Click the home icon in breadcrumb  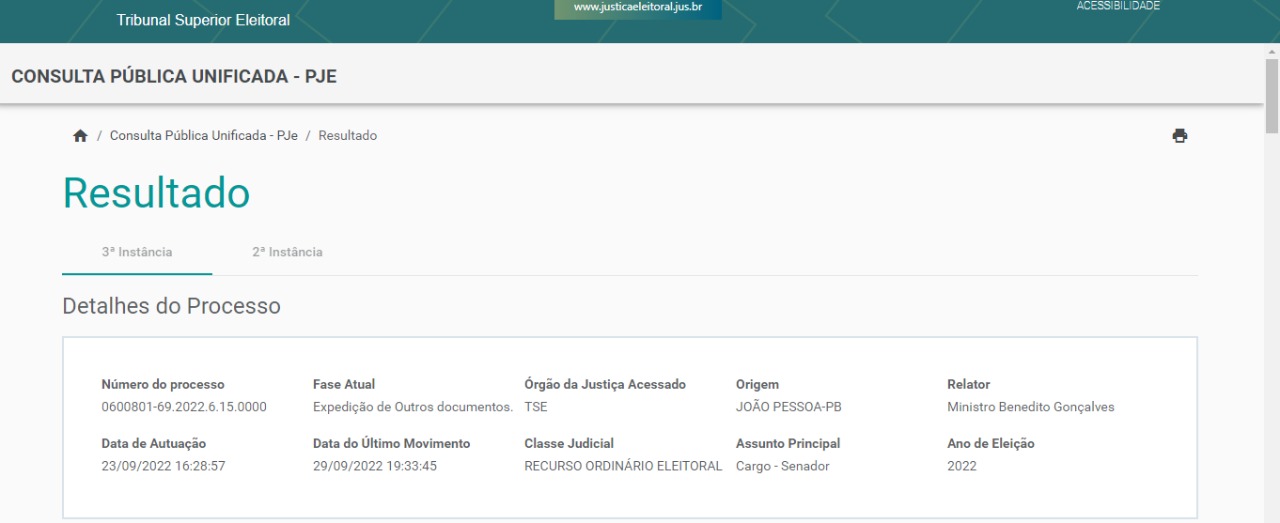pyautogui.click(x=80, y=136)
